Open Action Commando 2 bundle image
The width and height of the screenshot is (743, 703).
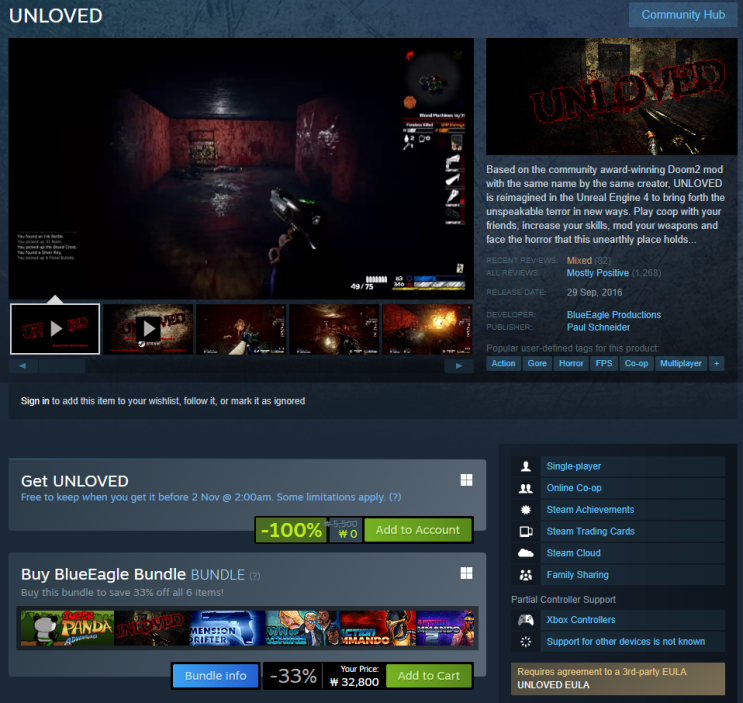444,628
